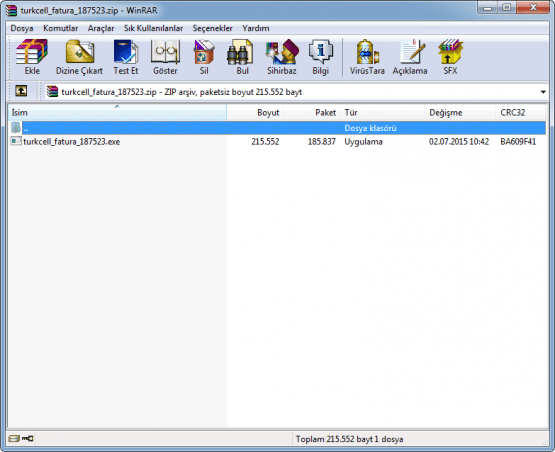The image size is (555, 452).
Task: Launch the Sihirbaz wizard icon
Action: tap(282, 52)
